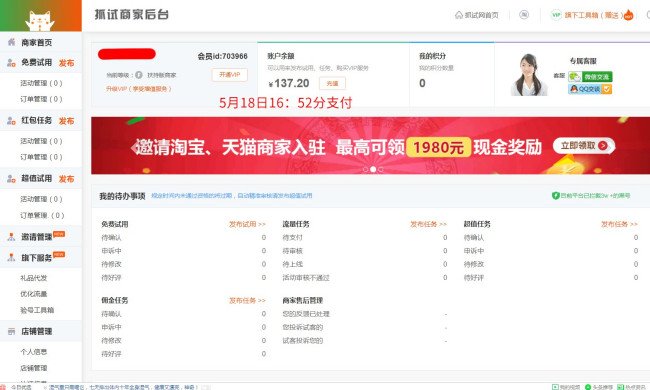Open 优化流量 in the sidebar

(x=34, y=294)
